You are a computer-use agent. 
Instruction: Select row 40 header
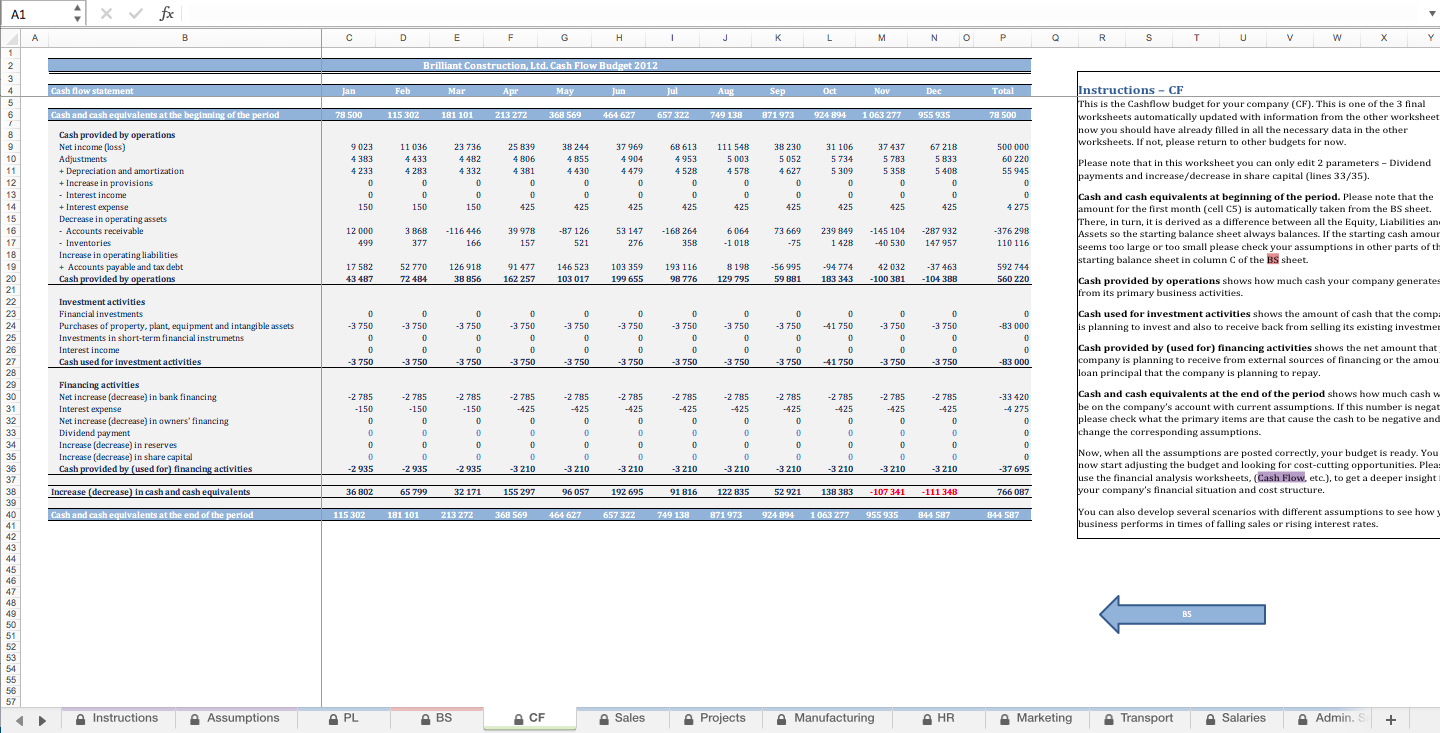click(x=10, y=515)
